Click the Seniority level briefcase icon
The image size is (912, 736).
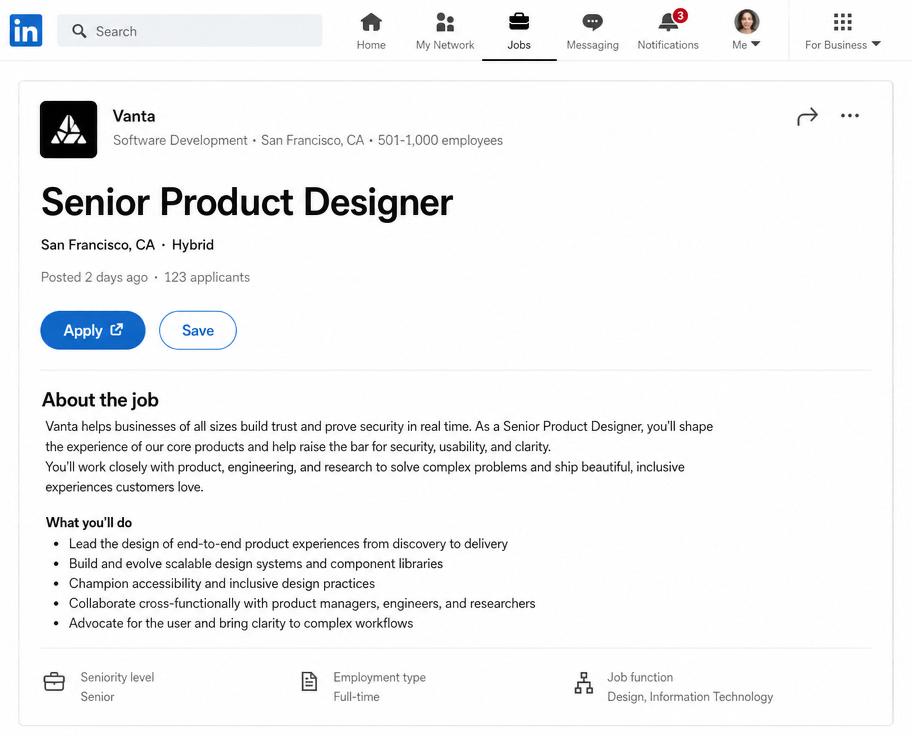click(x=54, y=681)
